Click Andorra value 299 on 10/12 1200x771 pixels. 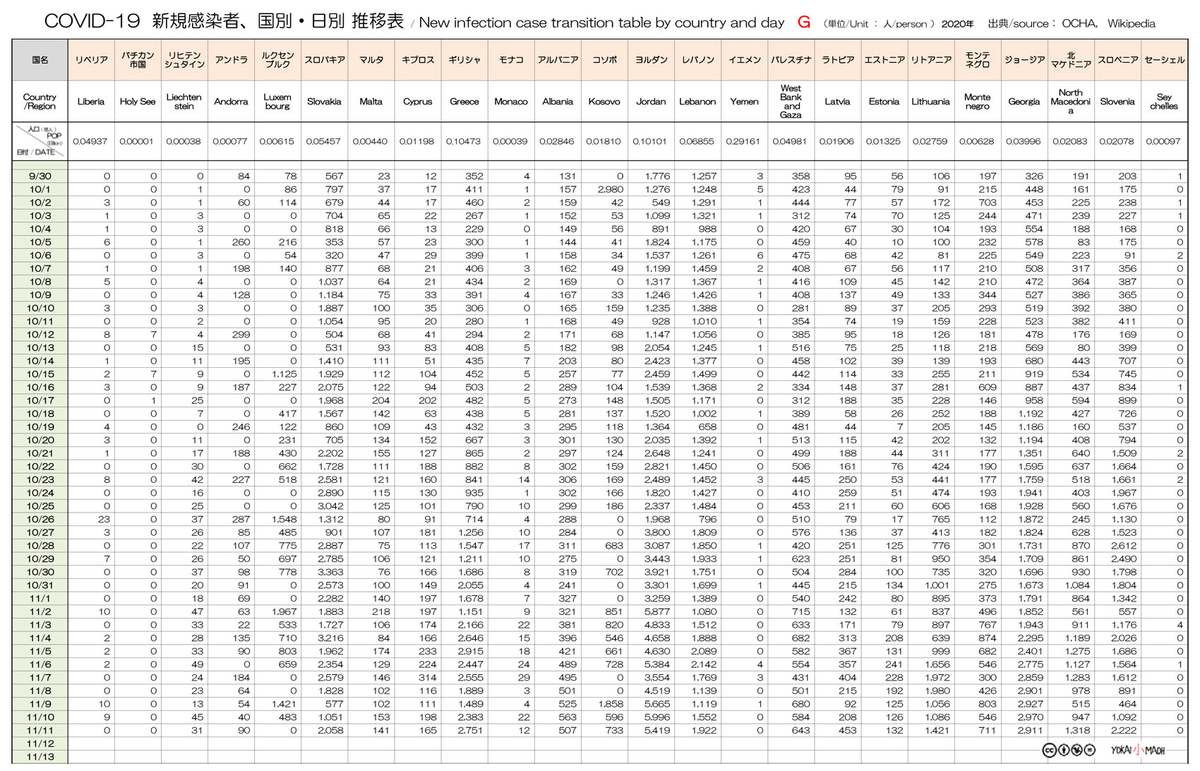pos(240,334)
